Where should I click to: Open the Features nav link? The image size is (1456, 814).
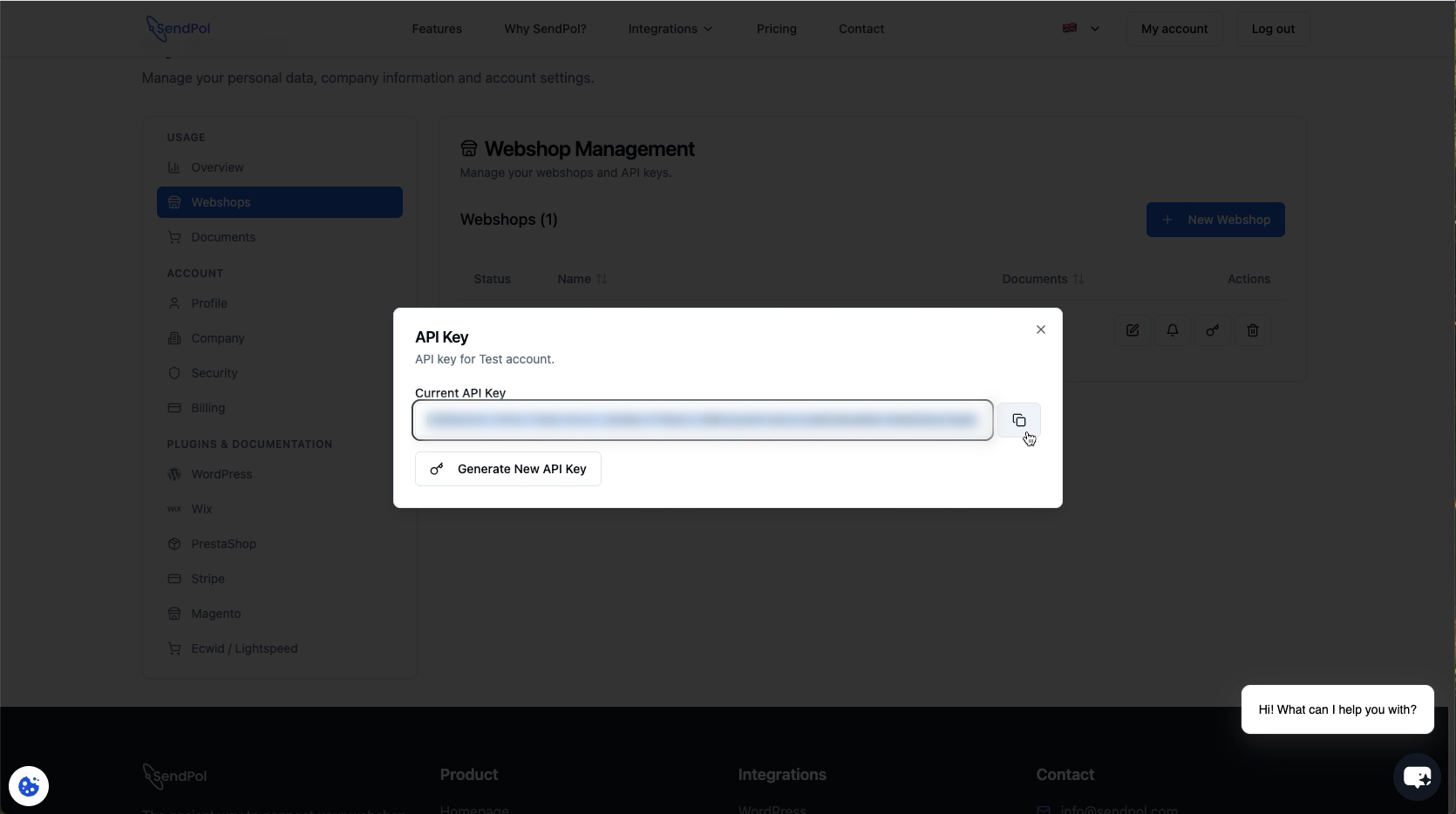[437, 29]
